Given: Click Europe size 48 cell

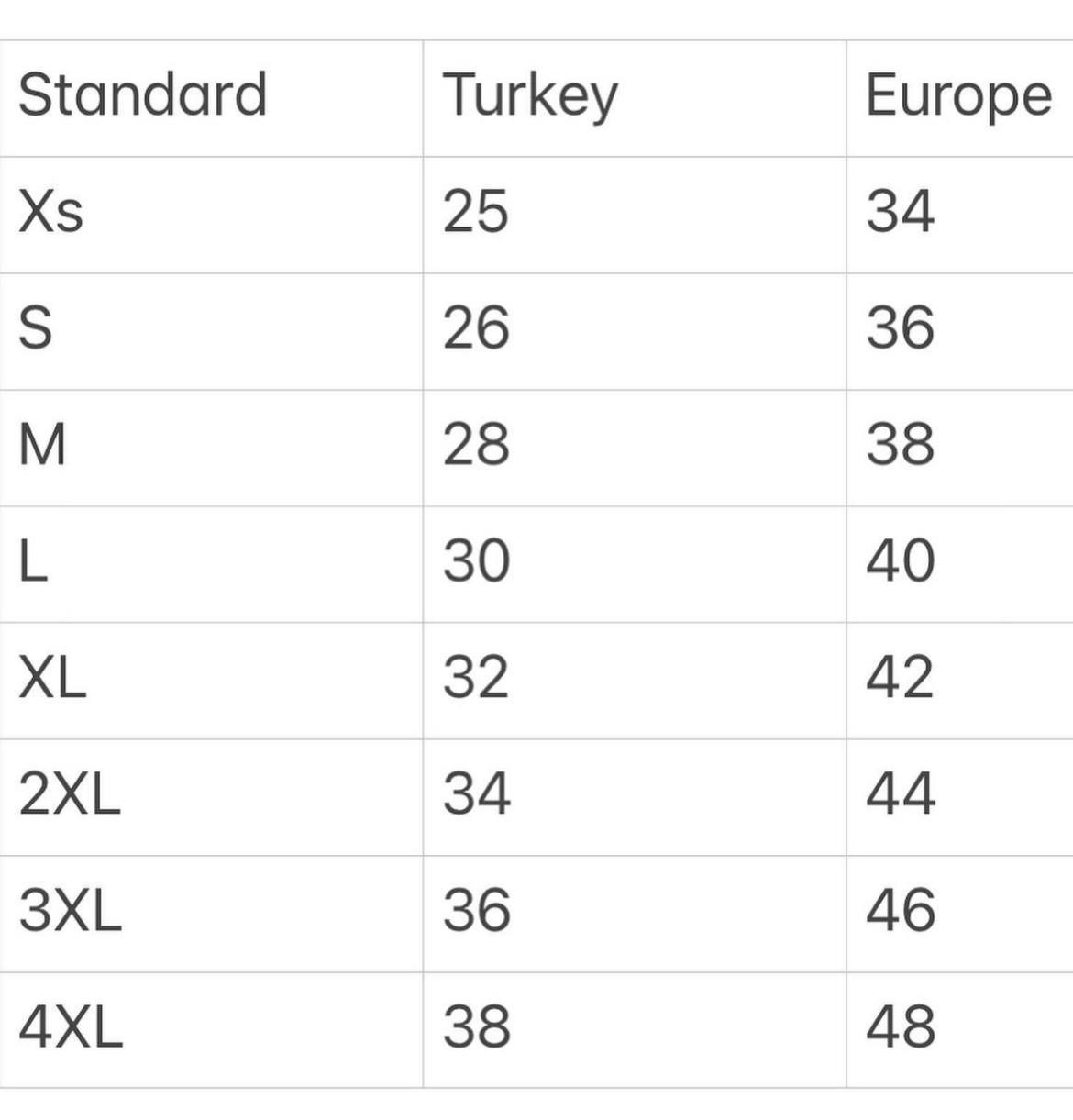Looking at the screenshot, I should [x=900, y=1027].
